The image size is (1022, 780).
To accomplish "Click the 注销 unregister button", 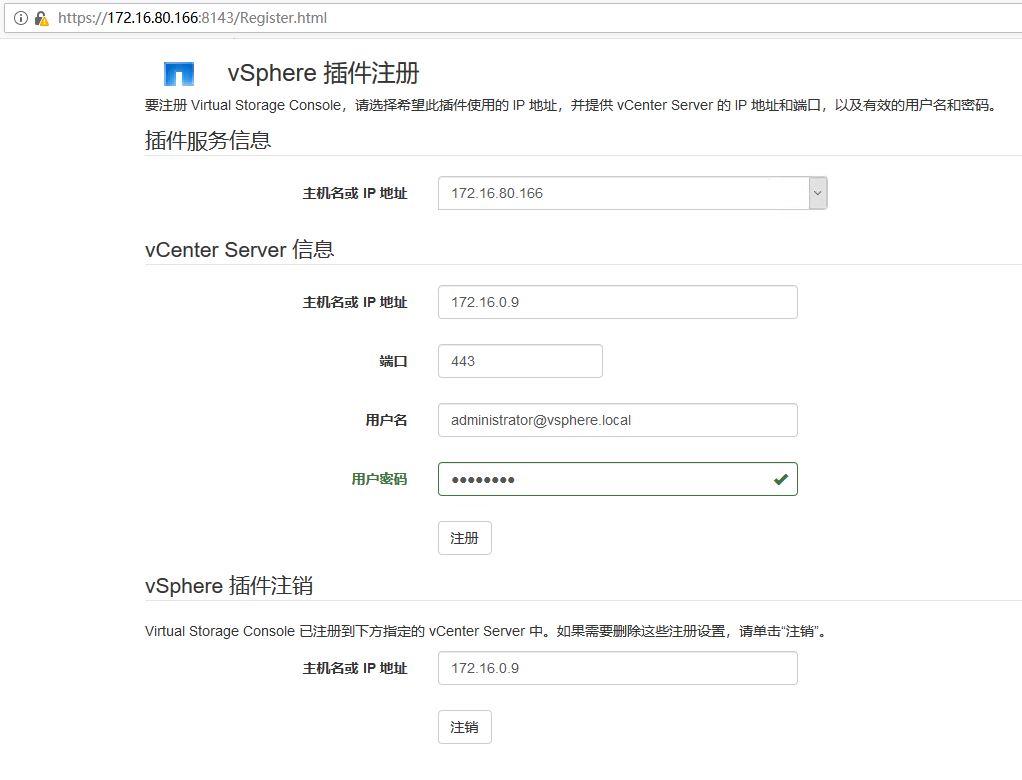I will pyautogui.click(x=465, y=727).
